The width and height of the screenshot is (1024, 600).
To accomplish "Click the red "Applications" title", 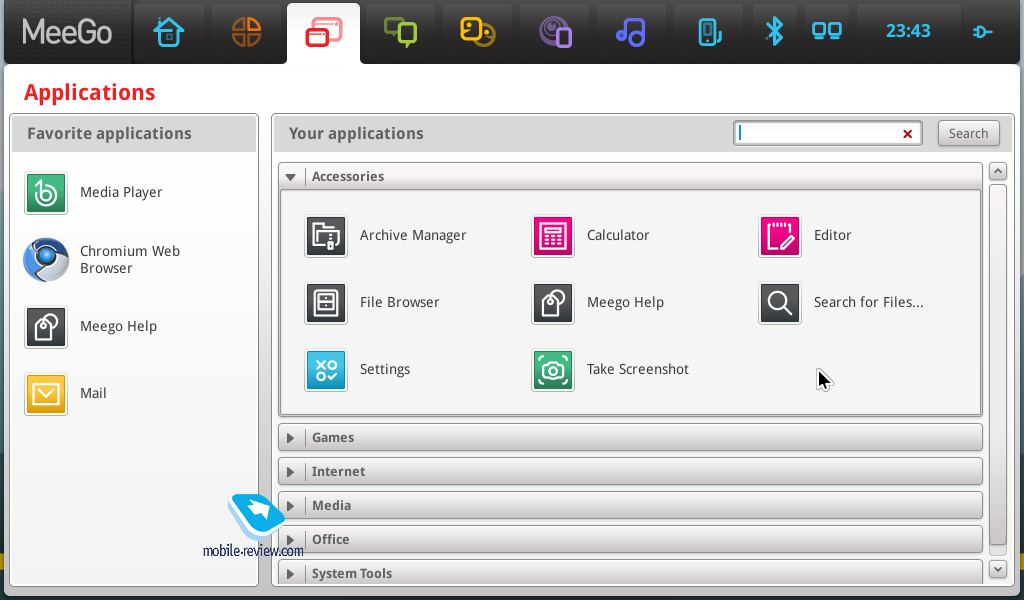I will 89,93.
